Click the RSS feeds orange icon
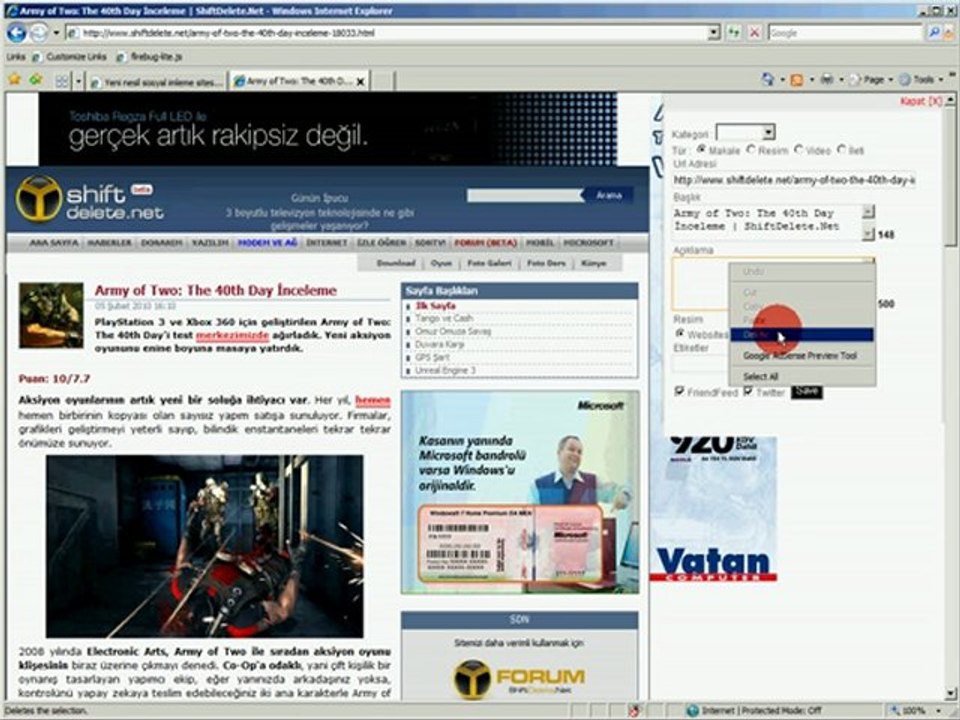 point(797,80)
